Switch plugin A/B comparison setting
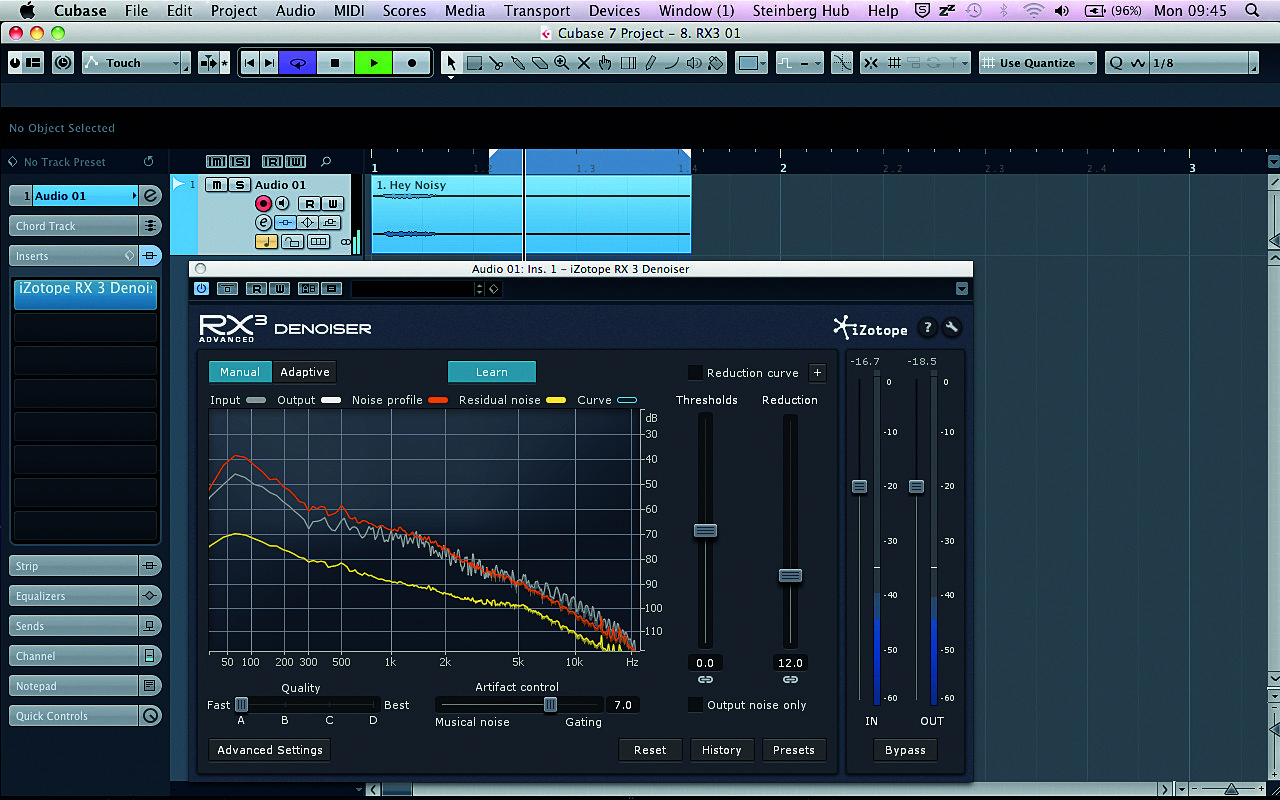The image size is (1280, 800). click(308, 288)
